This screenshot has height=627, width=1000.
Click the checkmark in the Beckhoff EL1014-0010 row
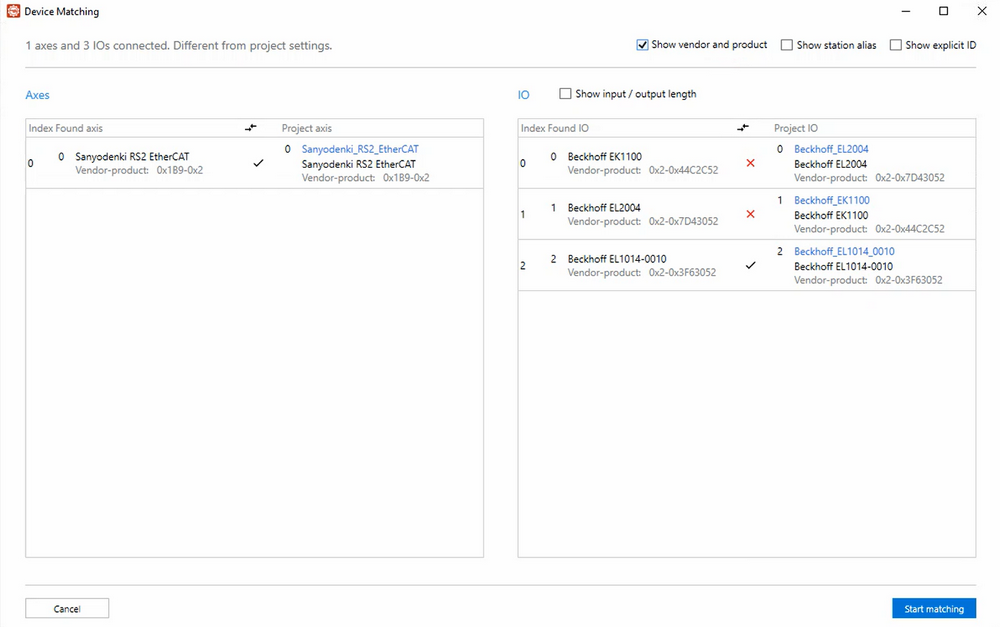(x=750, y=265)
